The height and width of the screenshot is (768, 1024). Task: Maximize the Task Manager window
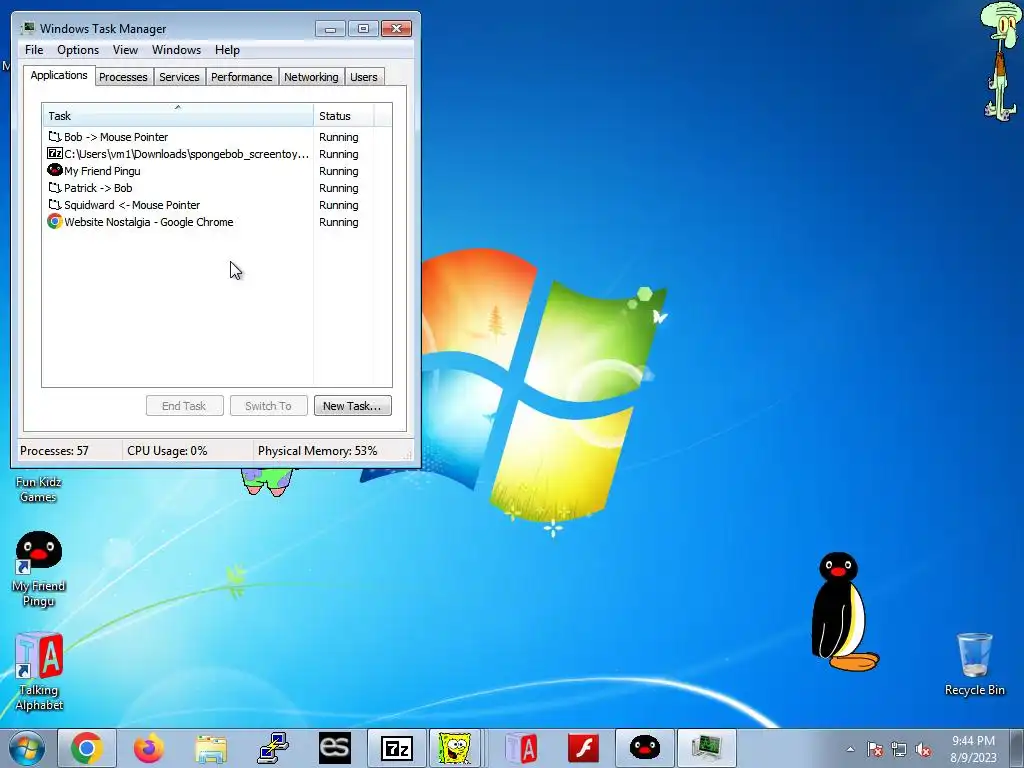(x=363, y=29)
